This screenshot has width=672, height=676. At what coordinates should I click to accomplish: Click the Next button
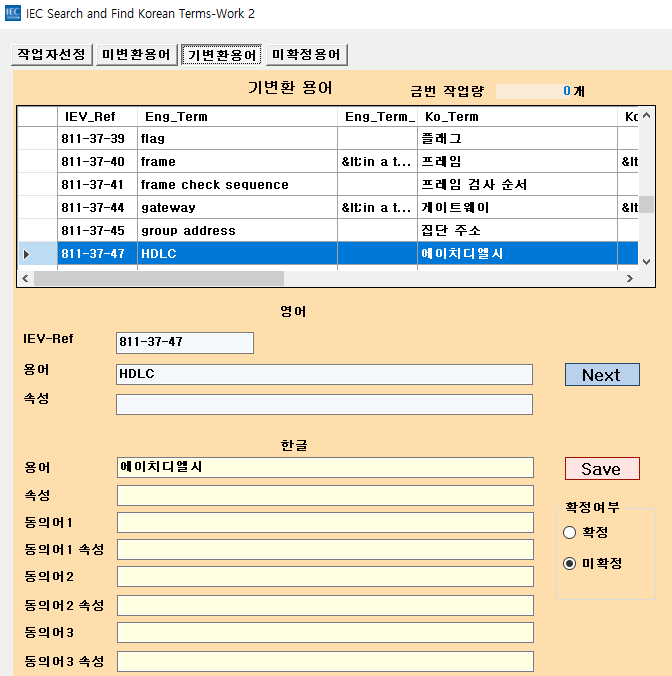602,375
